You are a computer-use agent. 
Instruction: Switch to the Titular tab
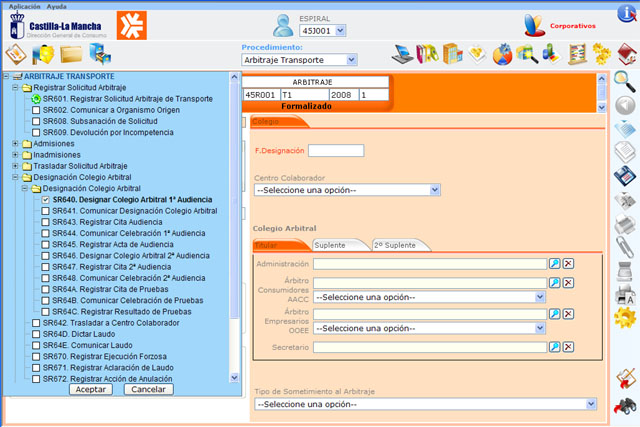pyautogui.click(x=281, y=245)
